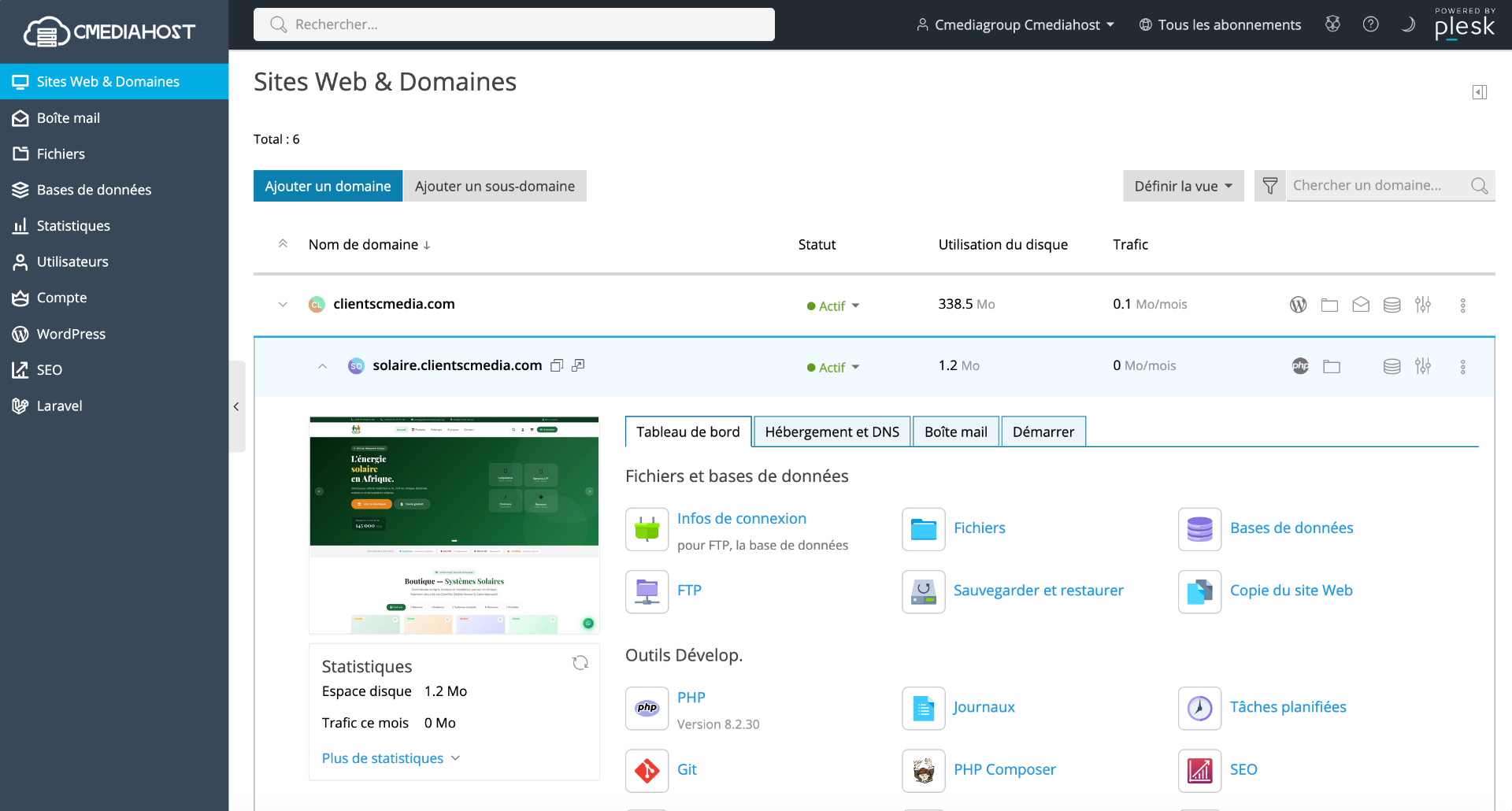Click the Infos de connexion icon
The height and width of the screenshot is (811, 1512).
tap(647, 529)
